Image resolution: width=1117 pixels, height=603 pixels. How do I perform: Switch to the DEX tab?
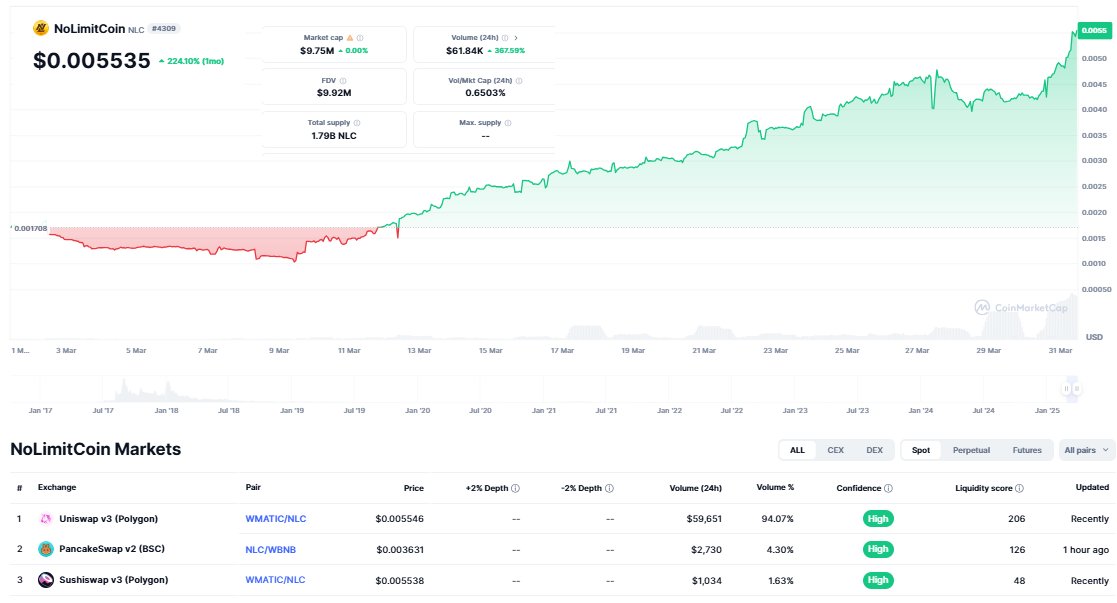click(x=874, y=450)
